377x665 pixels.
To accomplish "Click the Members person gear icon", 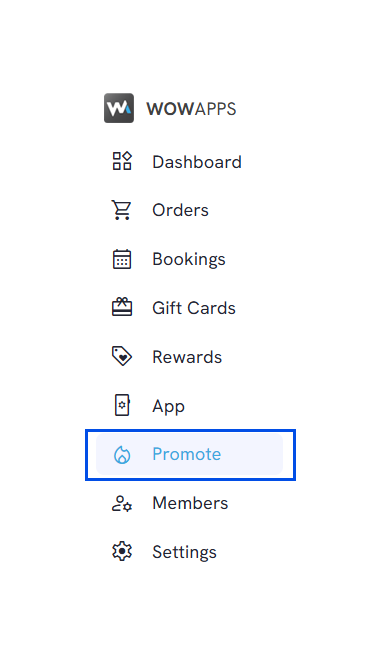I will click(122, 503).
